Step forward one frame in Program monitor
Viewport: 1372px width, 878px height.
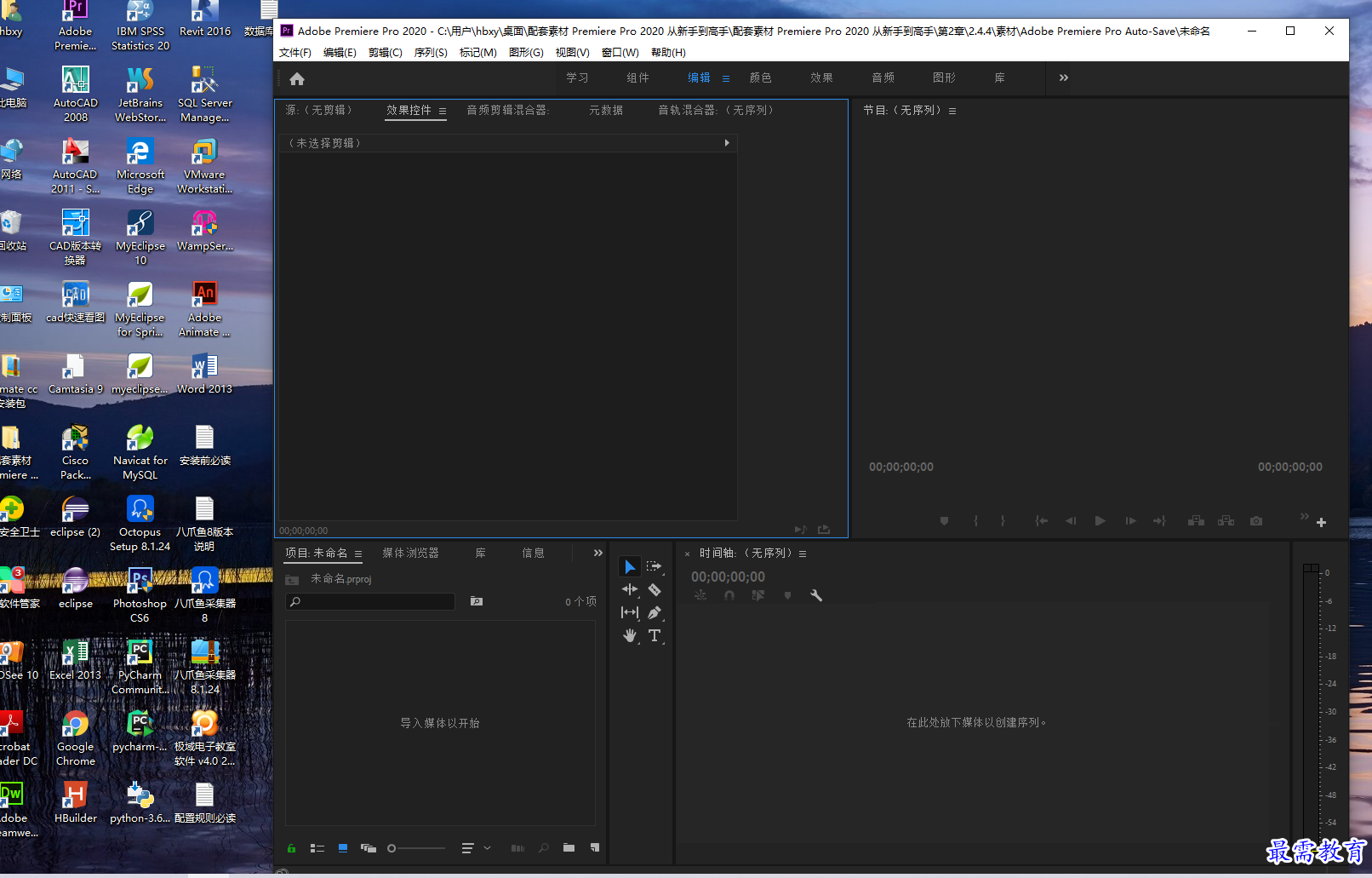click(x=1130, y=521)
